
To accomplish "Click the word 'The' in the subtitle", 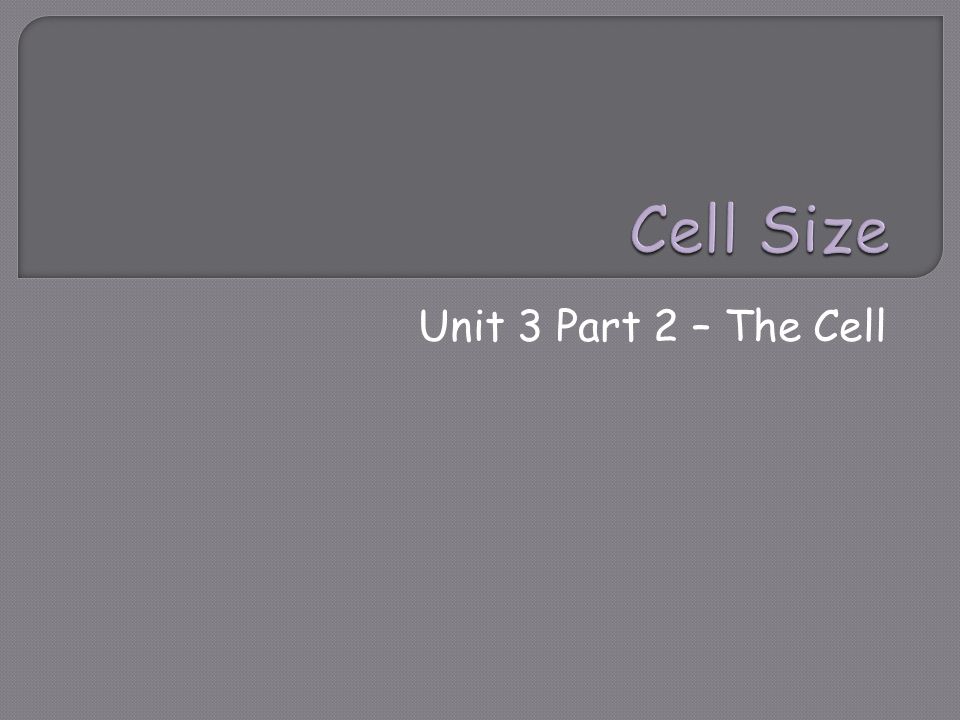I will click(765, 325).
